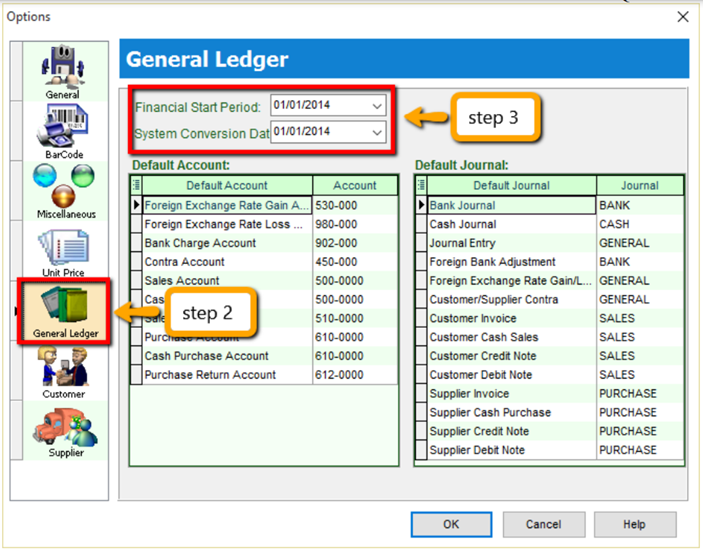Select the General Ledger sidebar icon

tap(64, 311)
